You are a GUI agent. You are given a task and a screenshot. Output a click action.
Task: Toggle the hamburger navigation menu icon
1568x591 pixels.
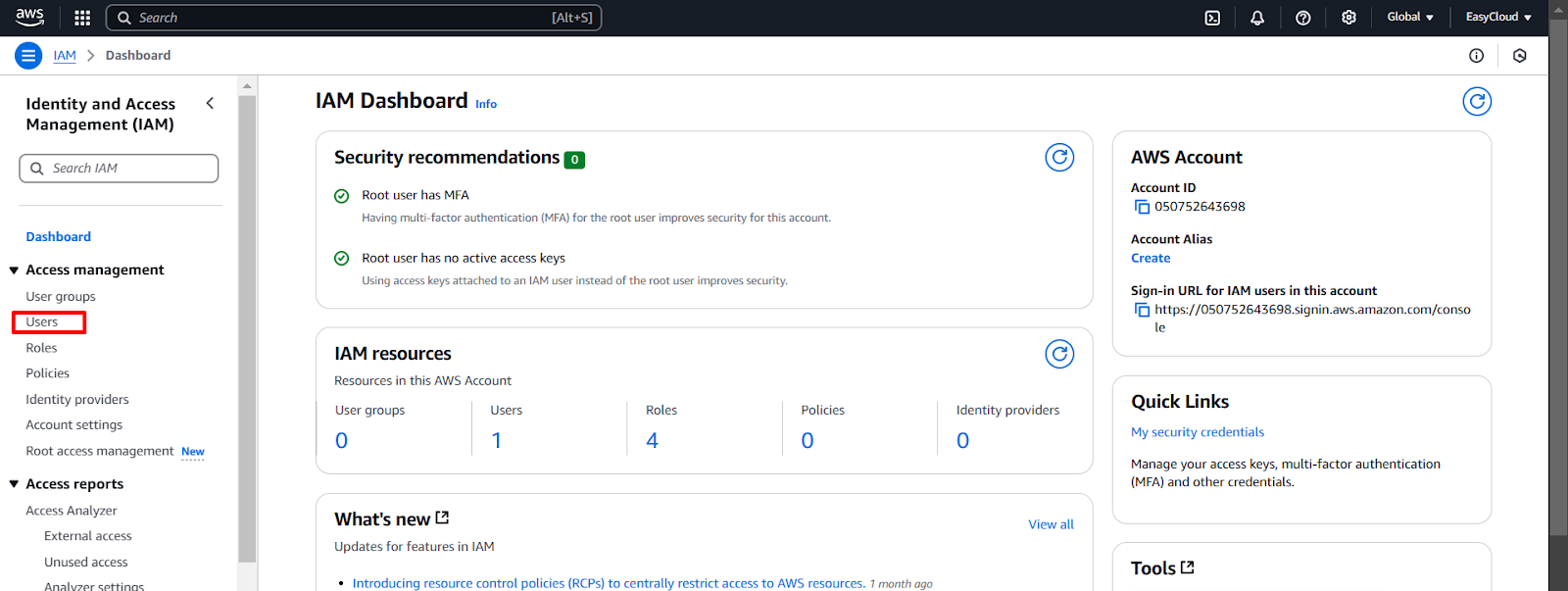pos(28,56)
